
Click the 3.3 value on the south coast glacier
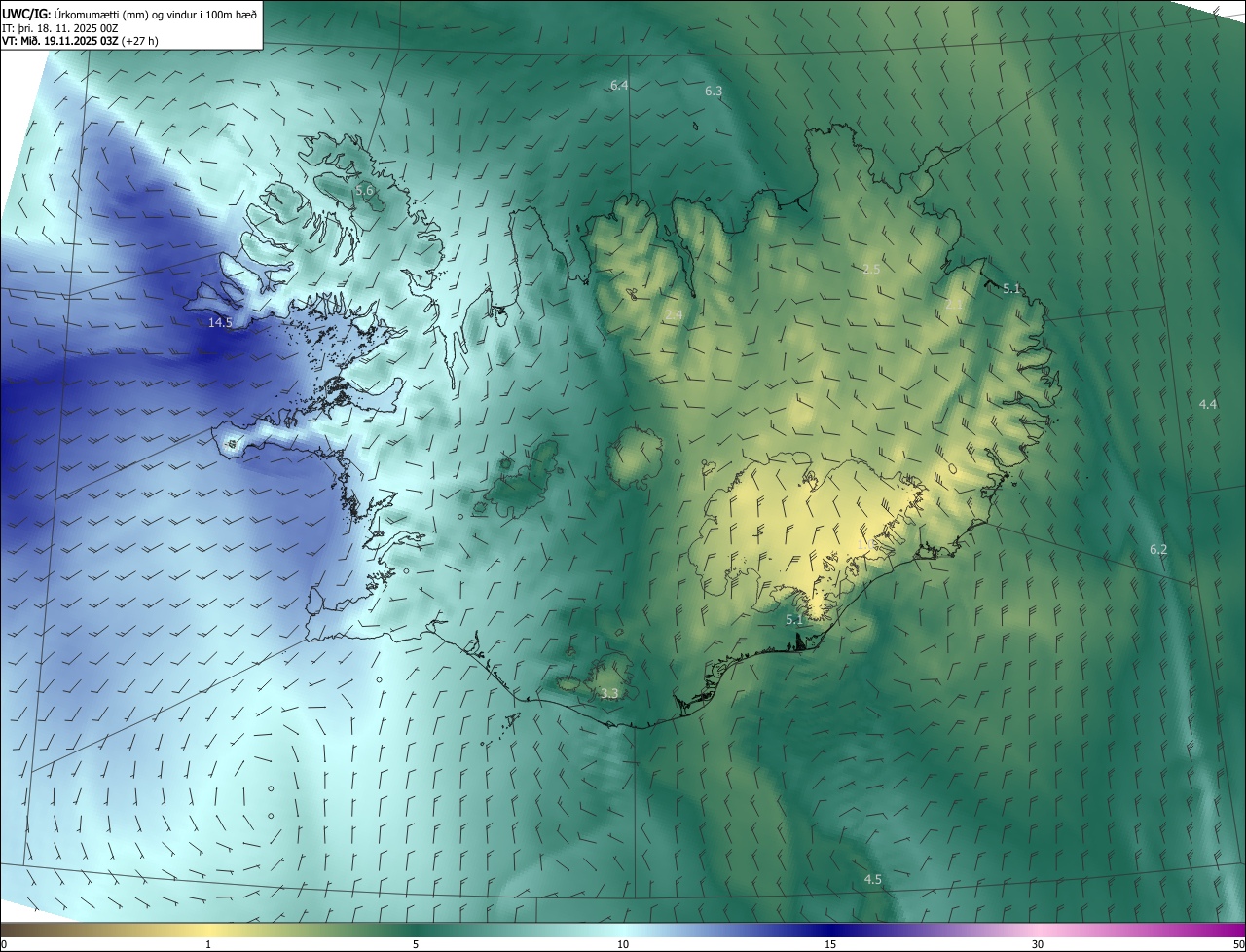tap(609, 694)
